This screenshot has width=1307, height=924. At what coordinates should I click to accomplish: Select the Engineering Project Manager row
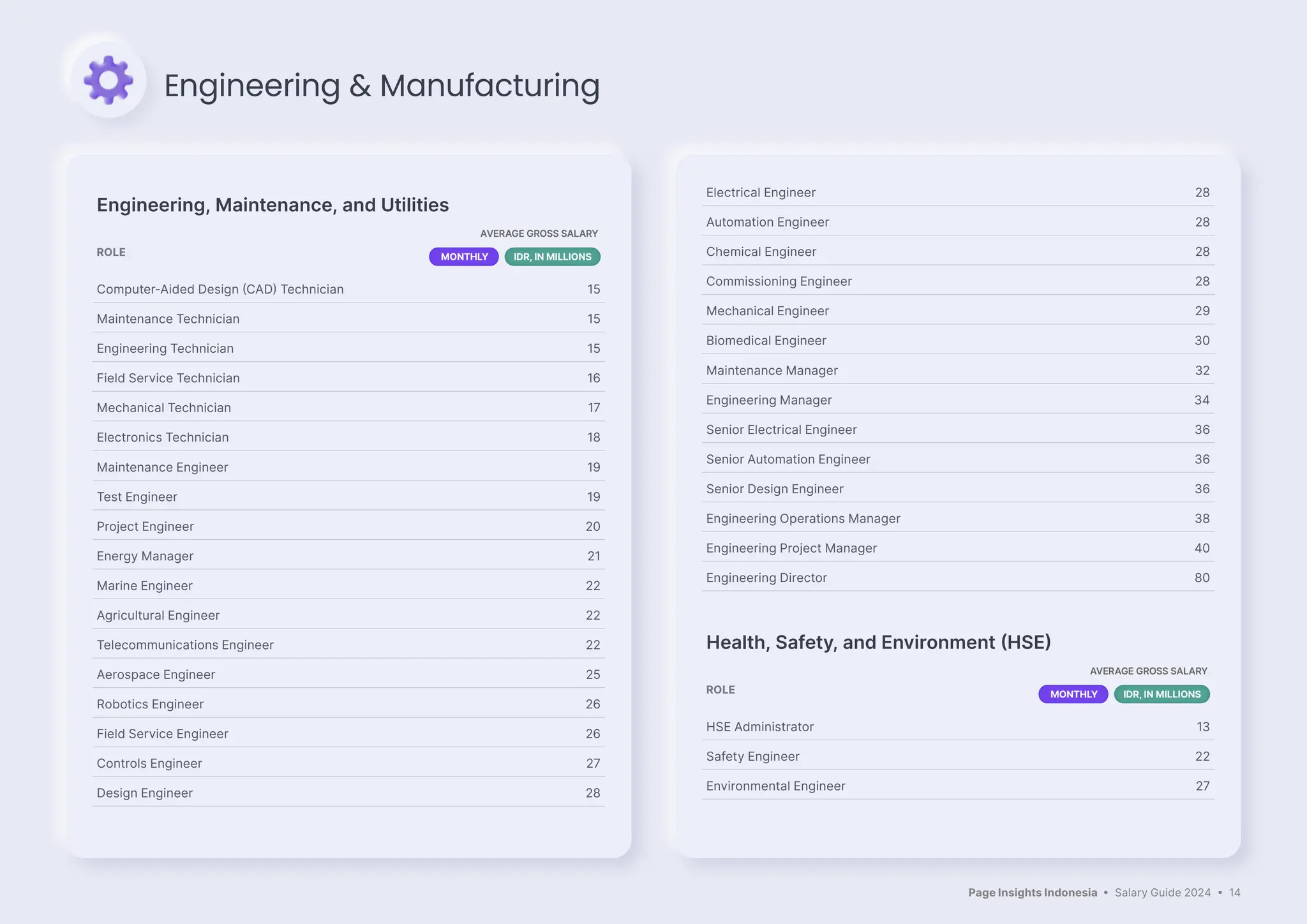[x=958, y=548]
